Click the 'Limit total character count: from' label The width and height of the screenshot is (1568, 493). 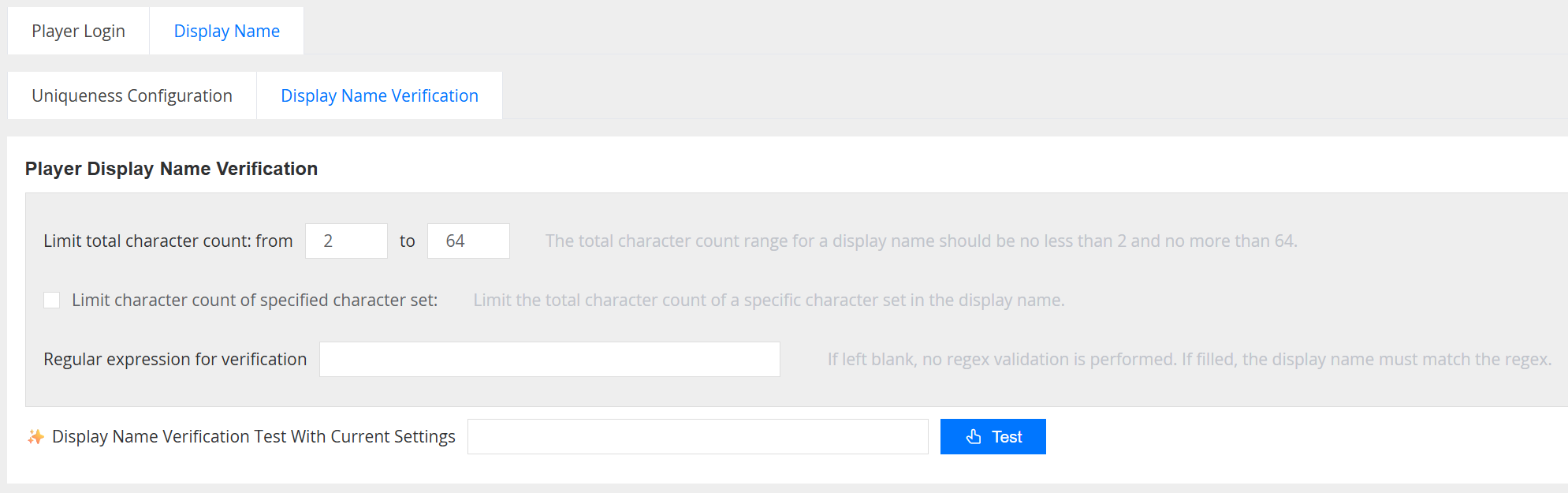tap(168, 241)
